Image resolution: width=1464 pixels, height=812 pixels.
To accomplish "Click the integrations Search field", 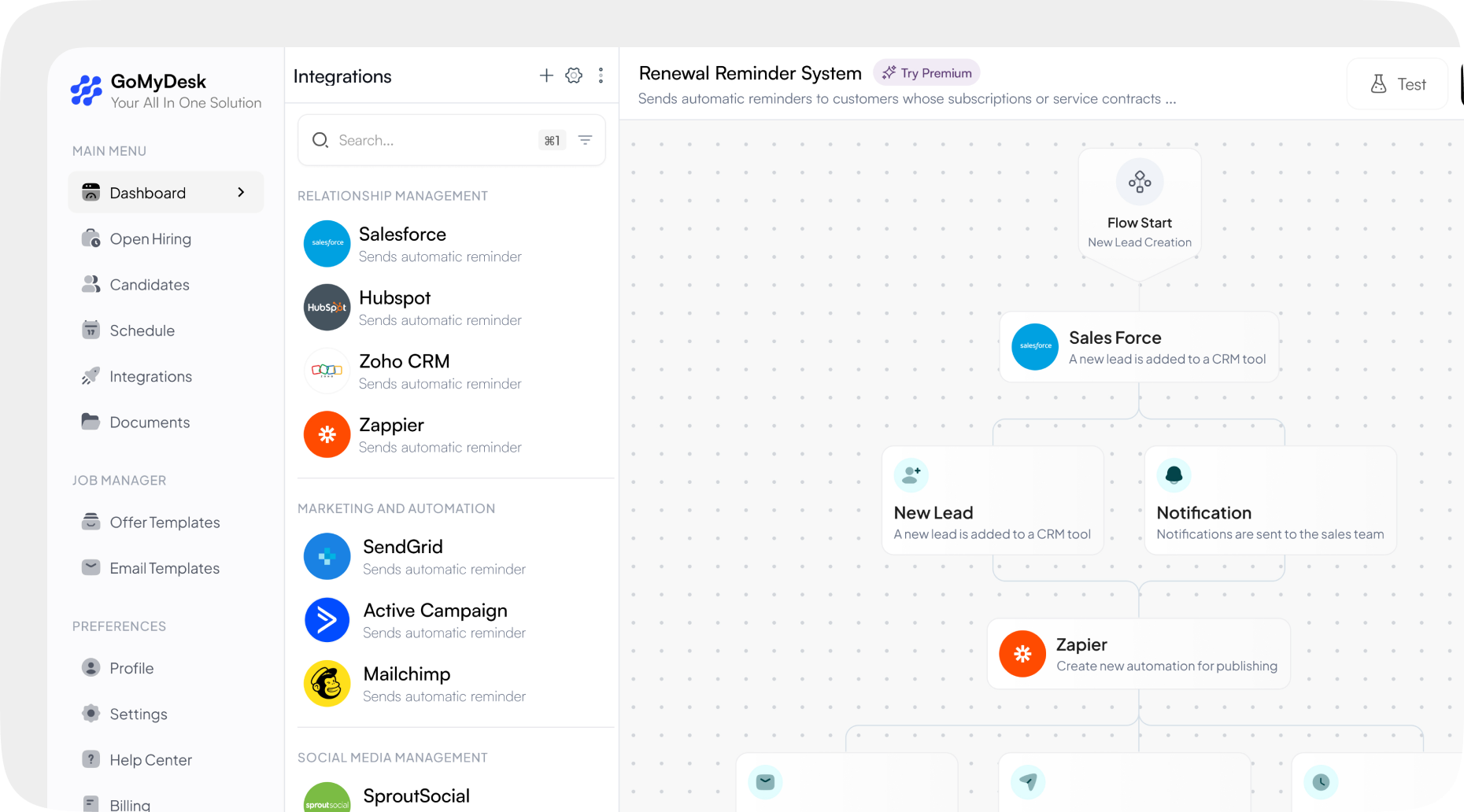I will tap(452, 140).
